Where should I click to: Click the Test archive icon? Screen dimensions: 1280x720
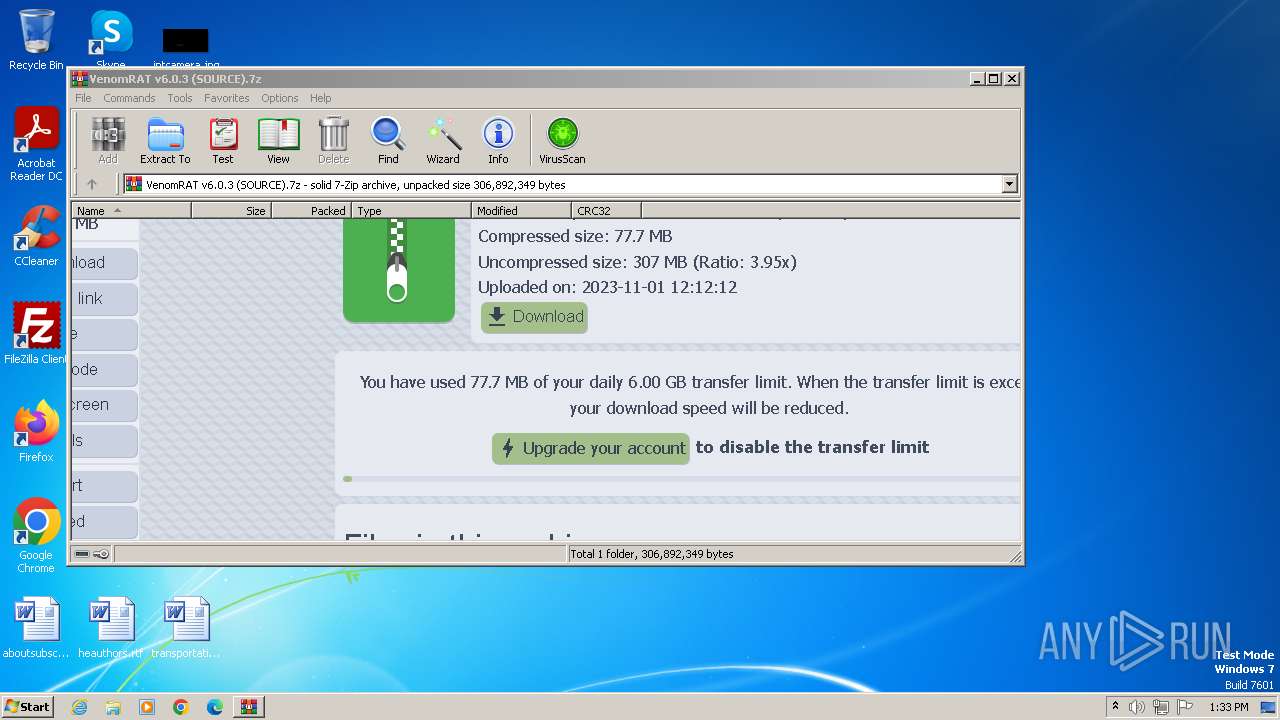click(223, 140)
